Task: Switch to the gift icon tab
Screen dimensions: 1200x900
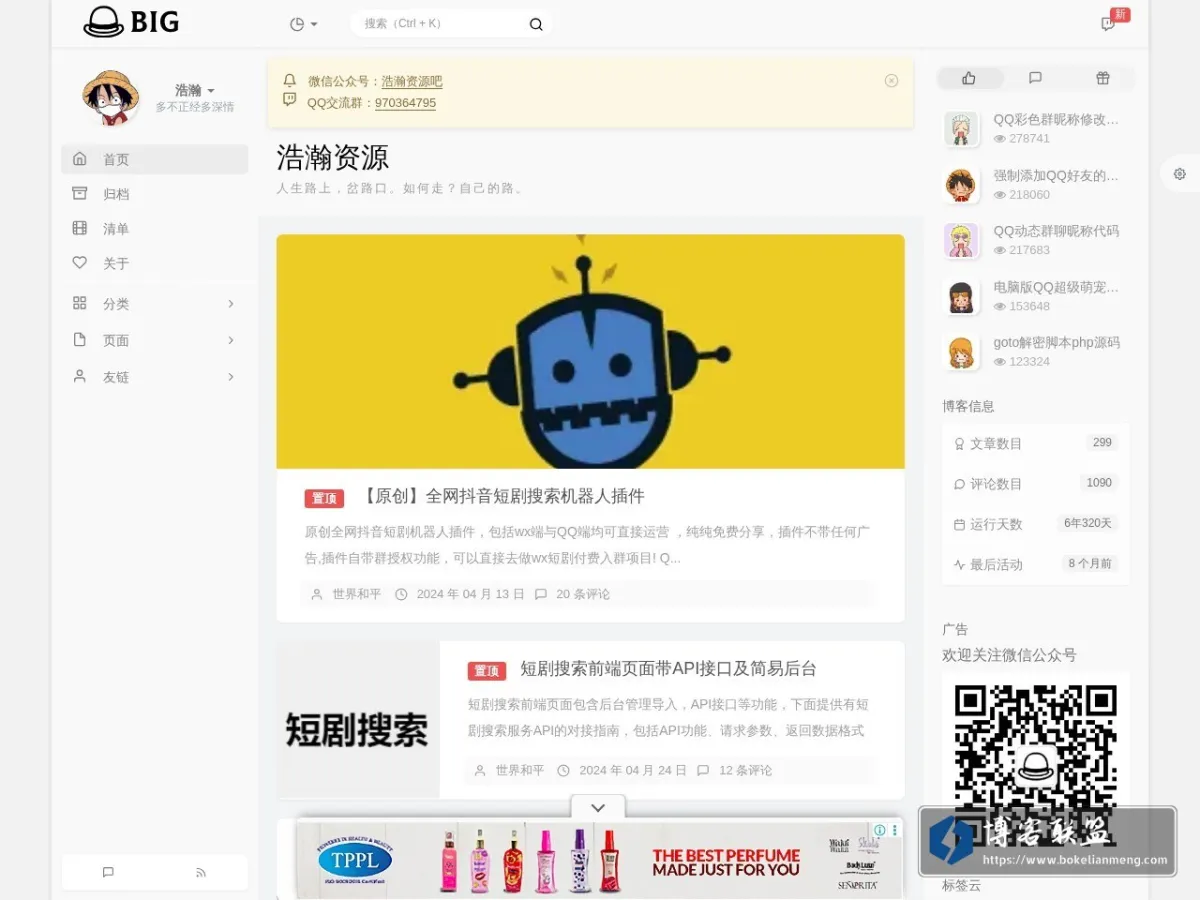Action: [x=1102, y=78]
